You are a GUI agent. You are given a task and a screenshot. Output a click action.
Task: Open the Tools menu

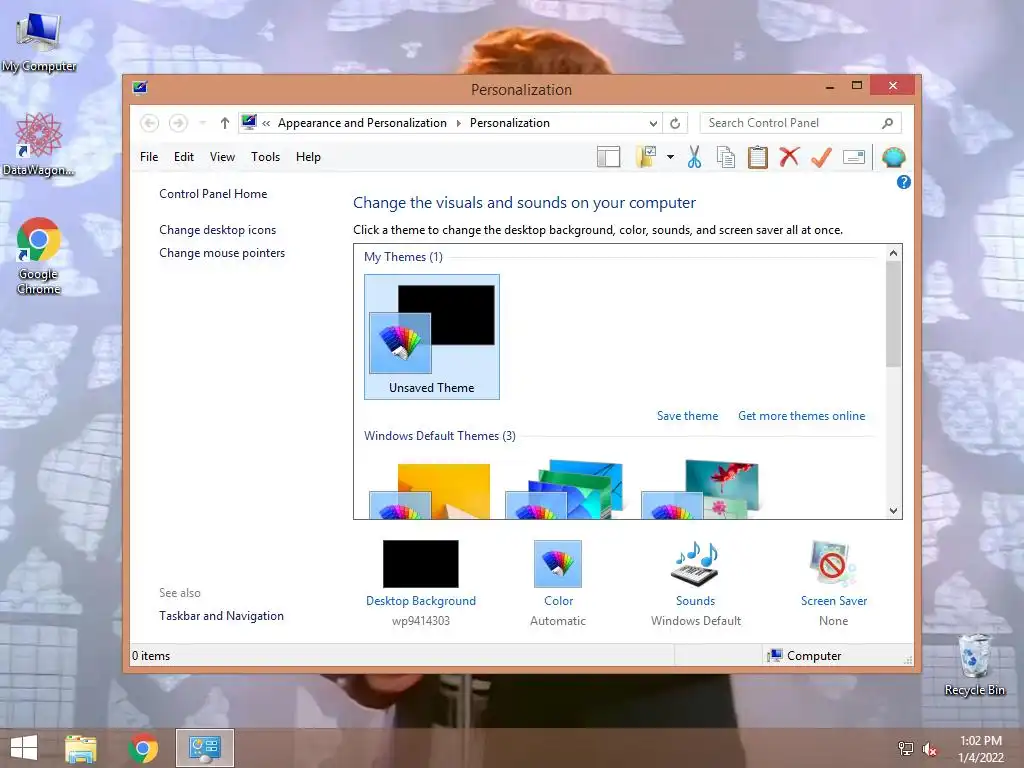(265, 157)
